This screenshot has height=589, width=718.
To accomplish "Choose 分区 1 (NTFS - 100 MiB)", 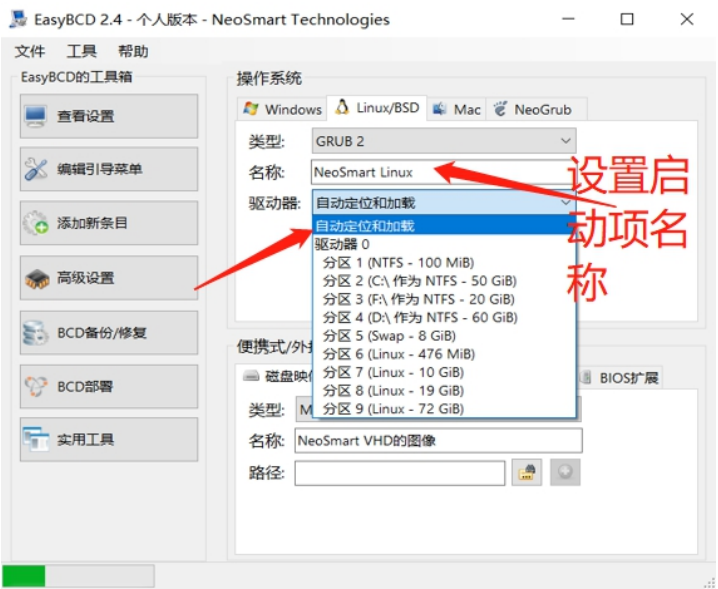I will click(444, 262).
